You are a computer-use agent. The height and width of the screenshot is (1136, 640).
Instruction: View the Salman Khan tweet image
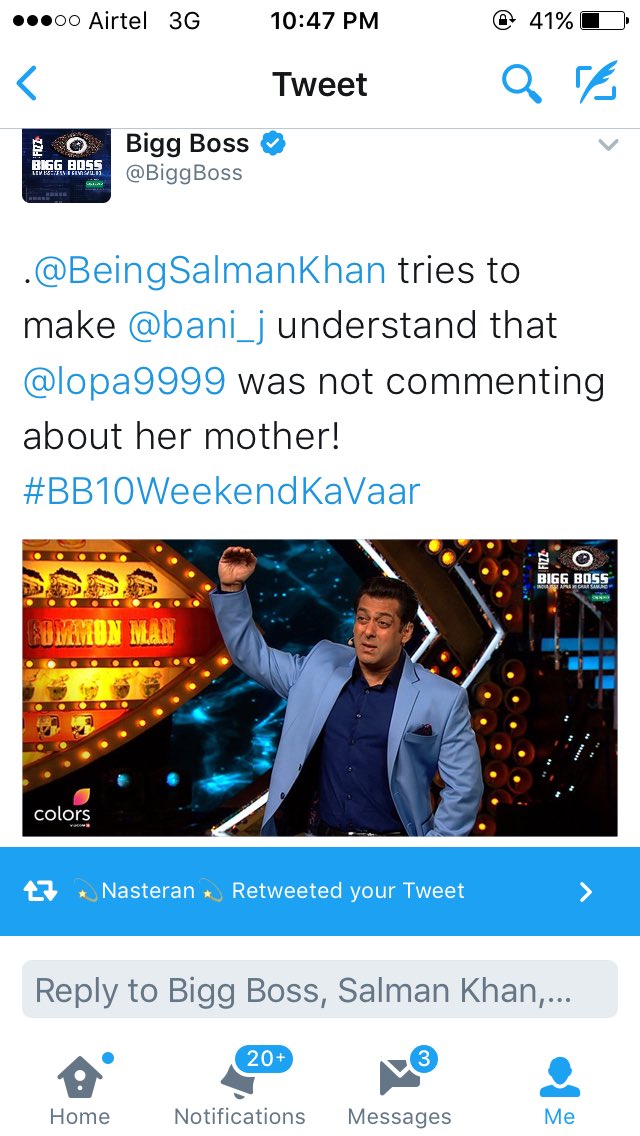(x=320, y=688)
